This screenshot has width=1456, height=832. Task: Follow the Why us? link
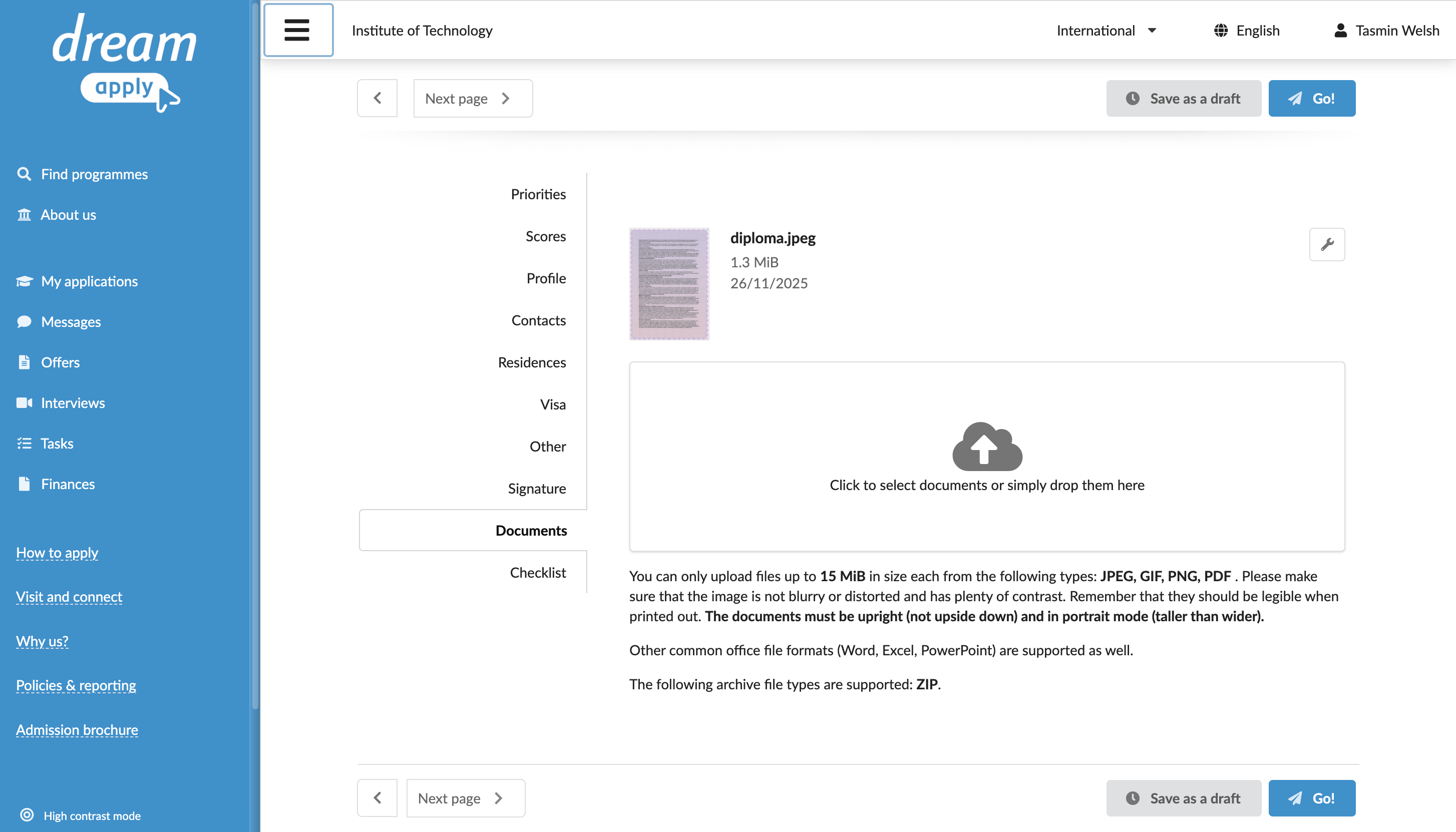42,641
